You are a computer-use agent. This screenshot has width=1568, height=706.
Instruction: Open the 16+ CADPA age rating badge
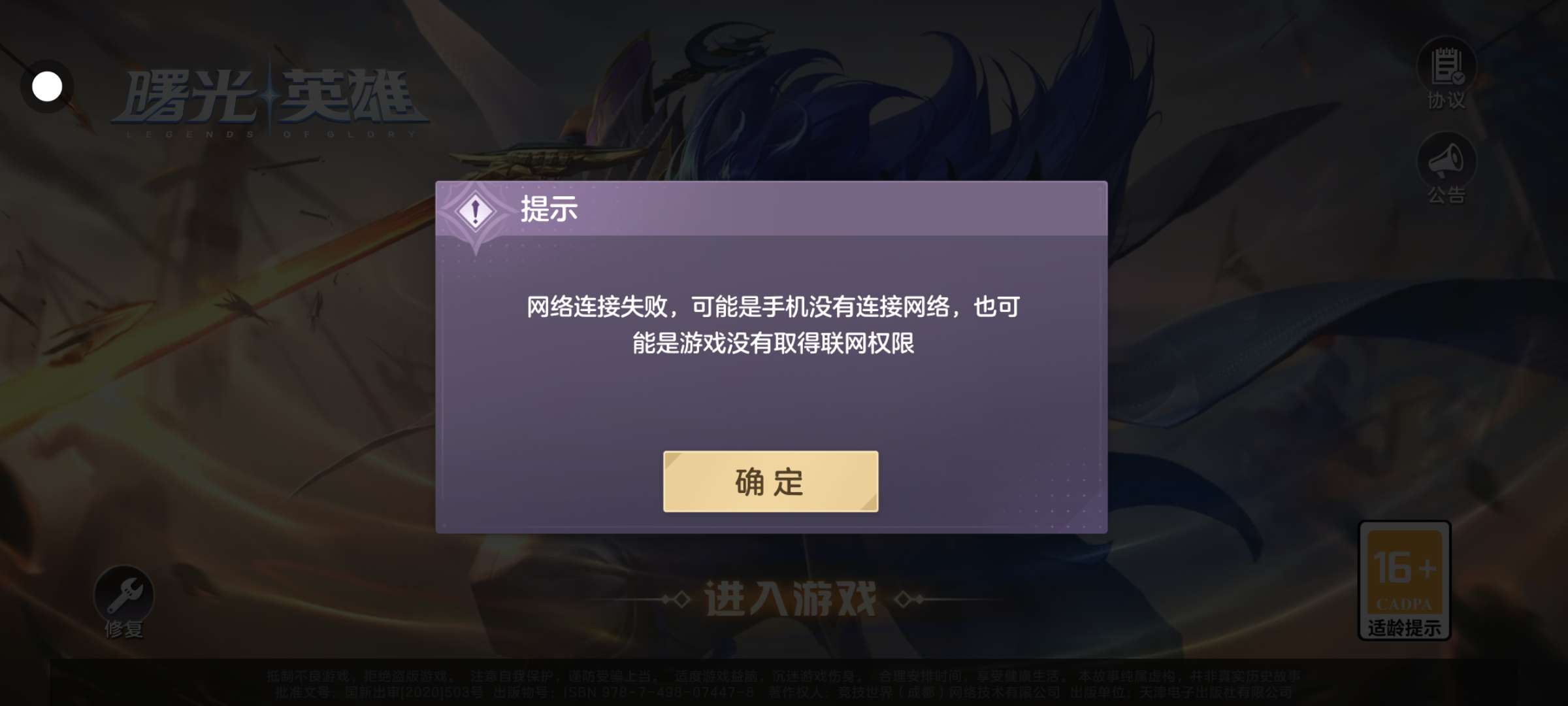coord(1405,580)
